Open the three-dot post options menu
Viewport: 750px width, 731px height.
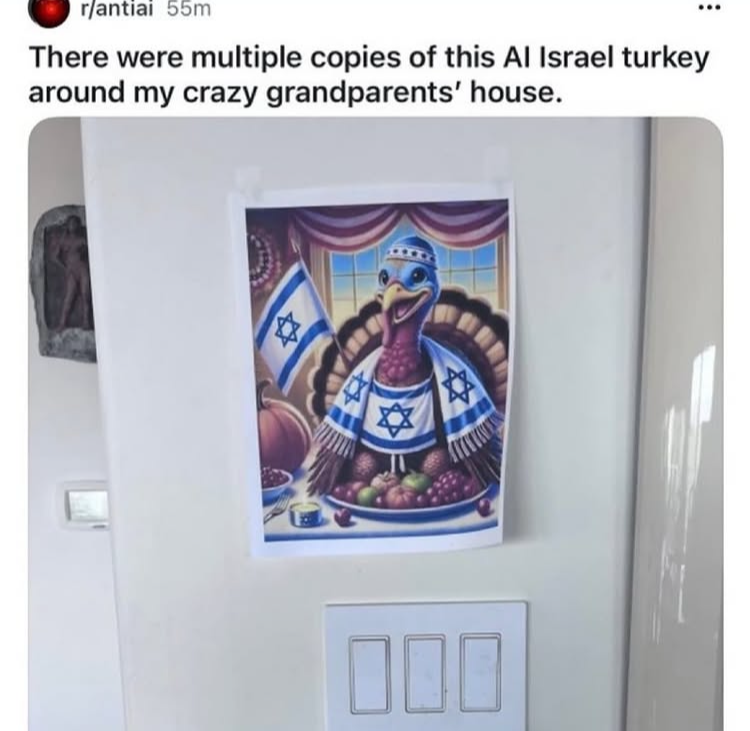coord(709,8)
